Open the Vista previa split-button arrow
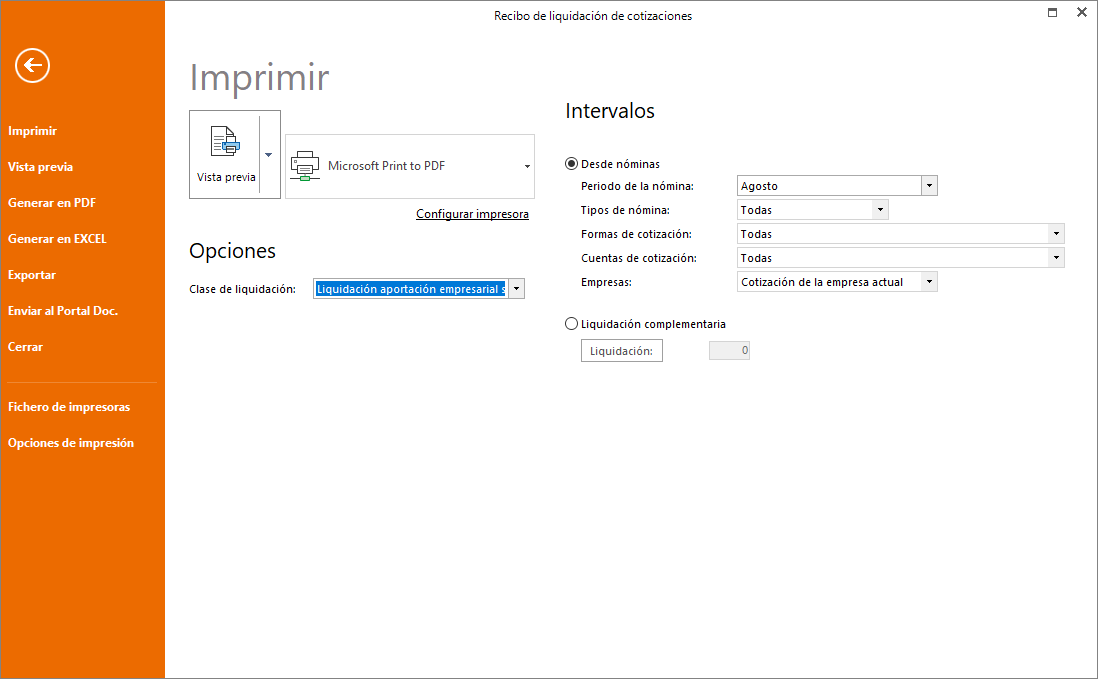The width and height of the screenshot is (1098, 679). pos(269,155)
